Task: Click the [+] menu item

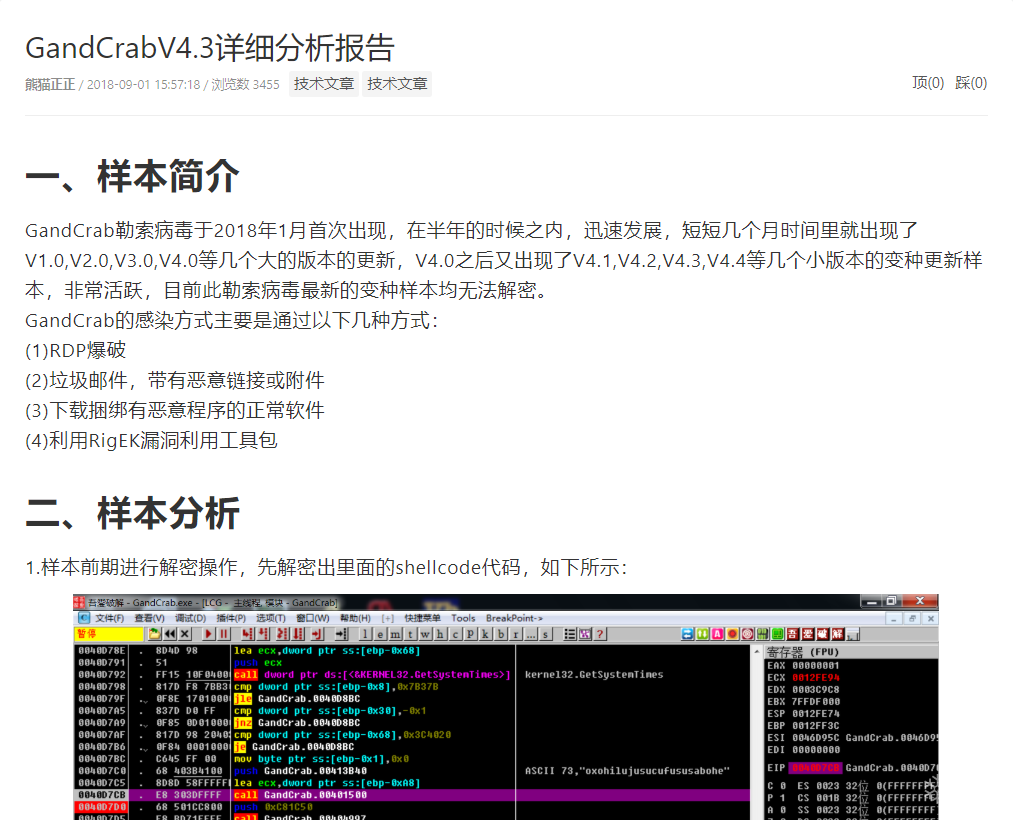Action: coord(388,618)
